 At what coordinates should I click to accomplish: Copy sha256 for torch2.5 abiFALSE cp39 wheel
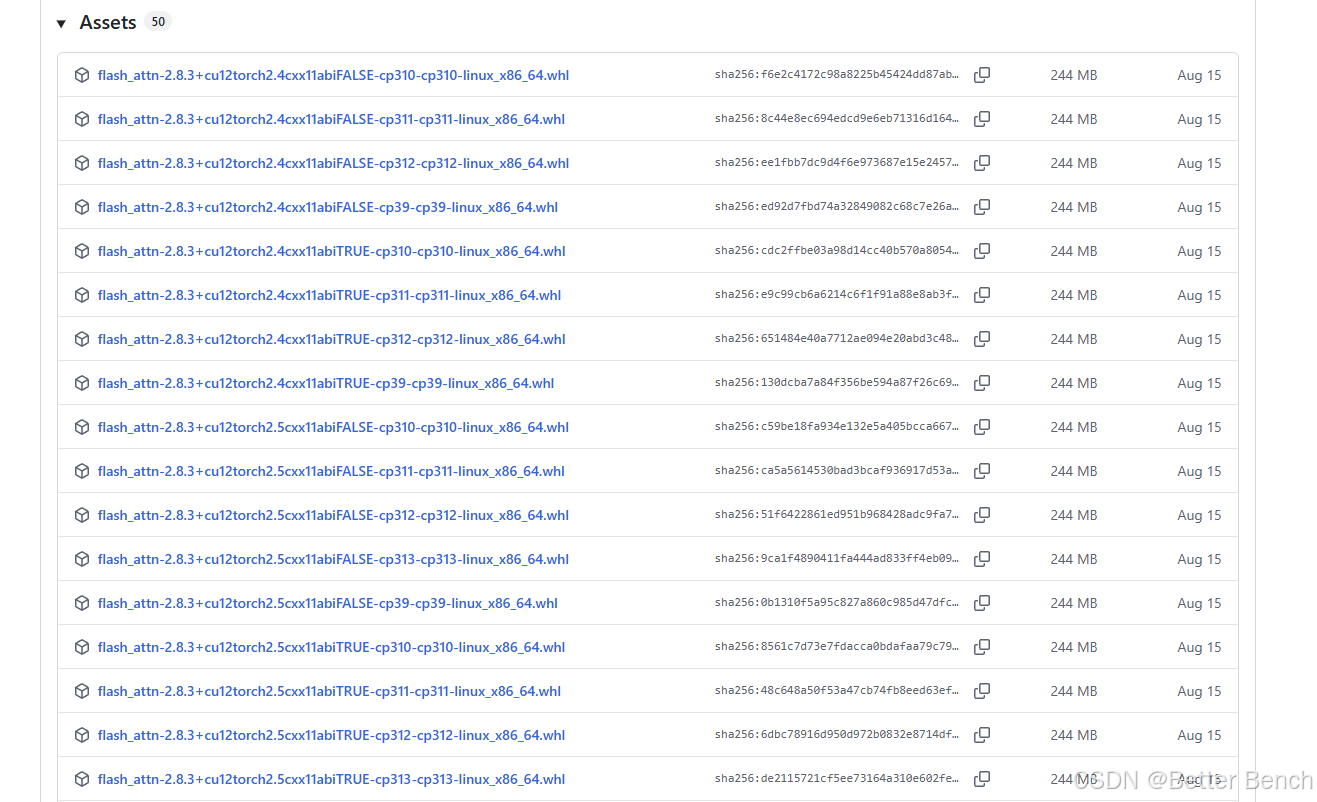982,603
